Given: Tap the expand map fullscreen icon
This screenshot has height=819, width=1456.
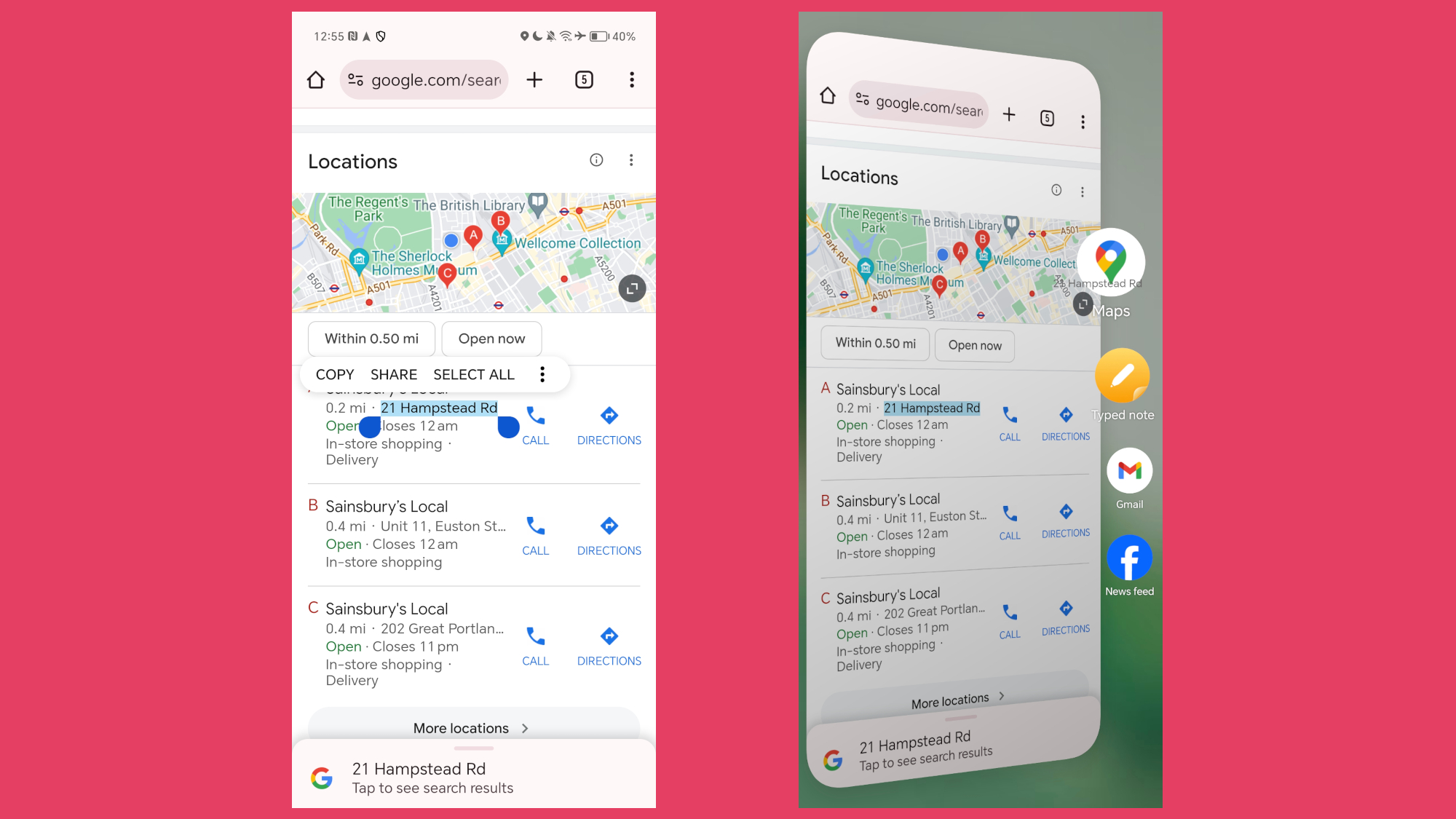Looking at the screenshot, I should [x=632, y=290].
